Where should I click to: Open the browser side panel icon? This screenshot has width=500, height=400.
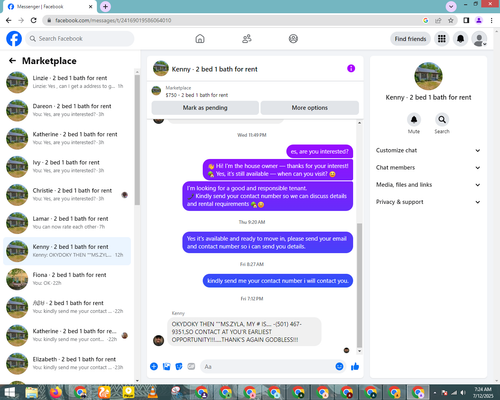pyautogui.click(x=466, y=20)
